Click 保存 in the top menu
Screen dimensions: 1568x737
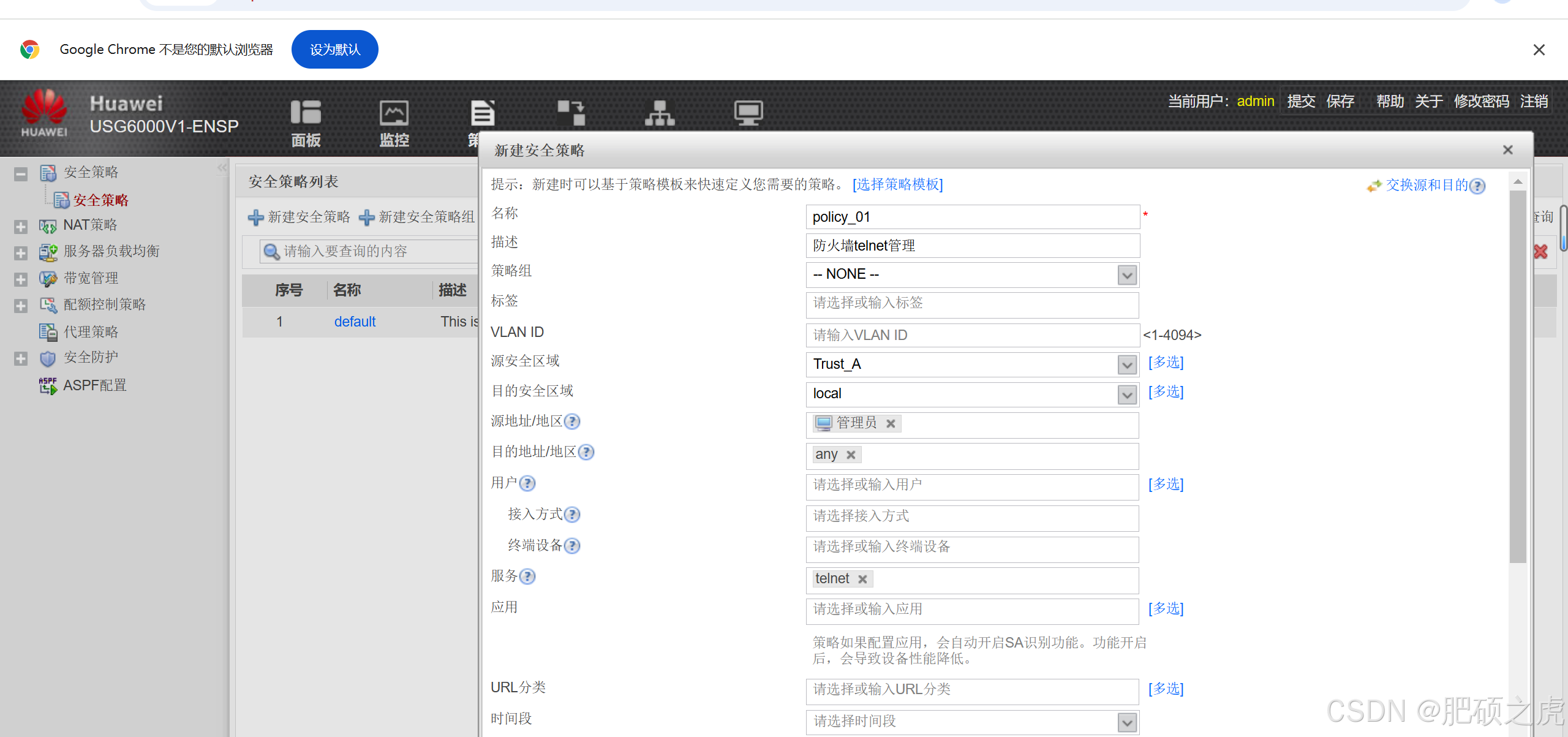coord(1340,101)
